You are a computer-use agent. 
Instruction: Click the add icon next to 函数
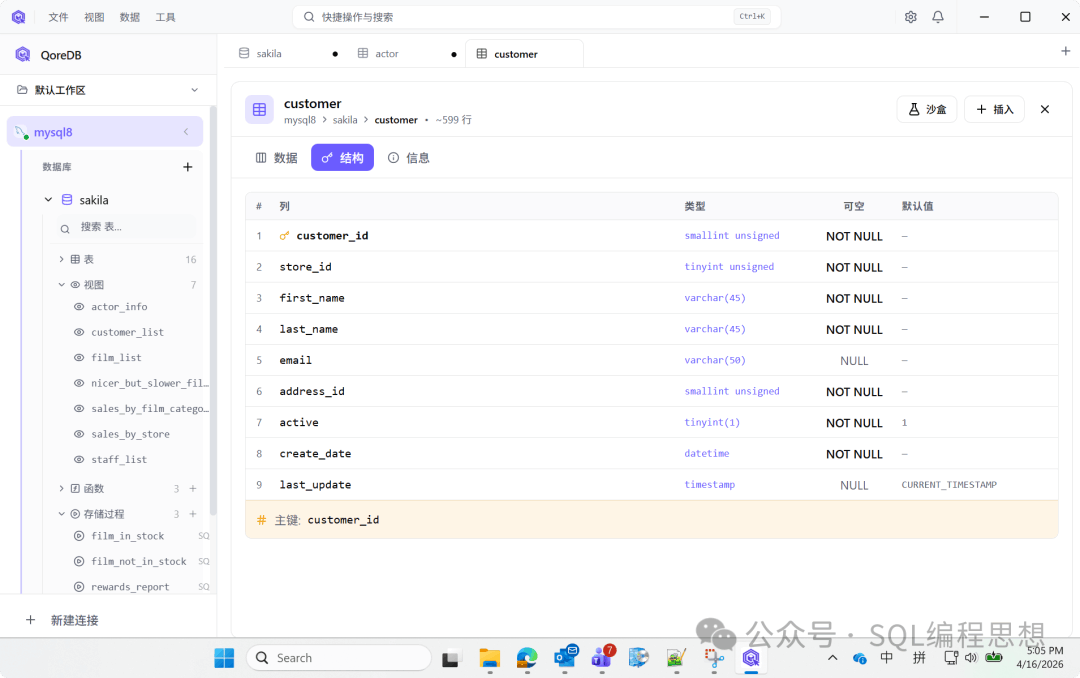[x=193, y=489]
